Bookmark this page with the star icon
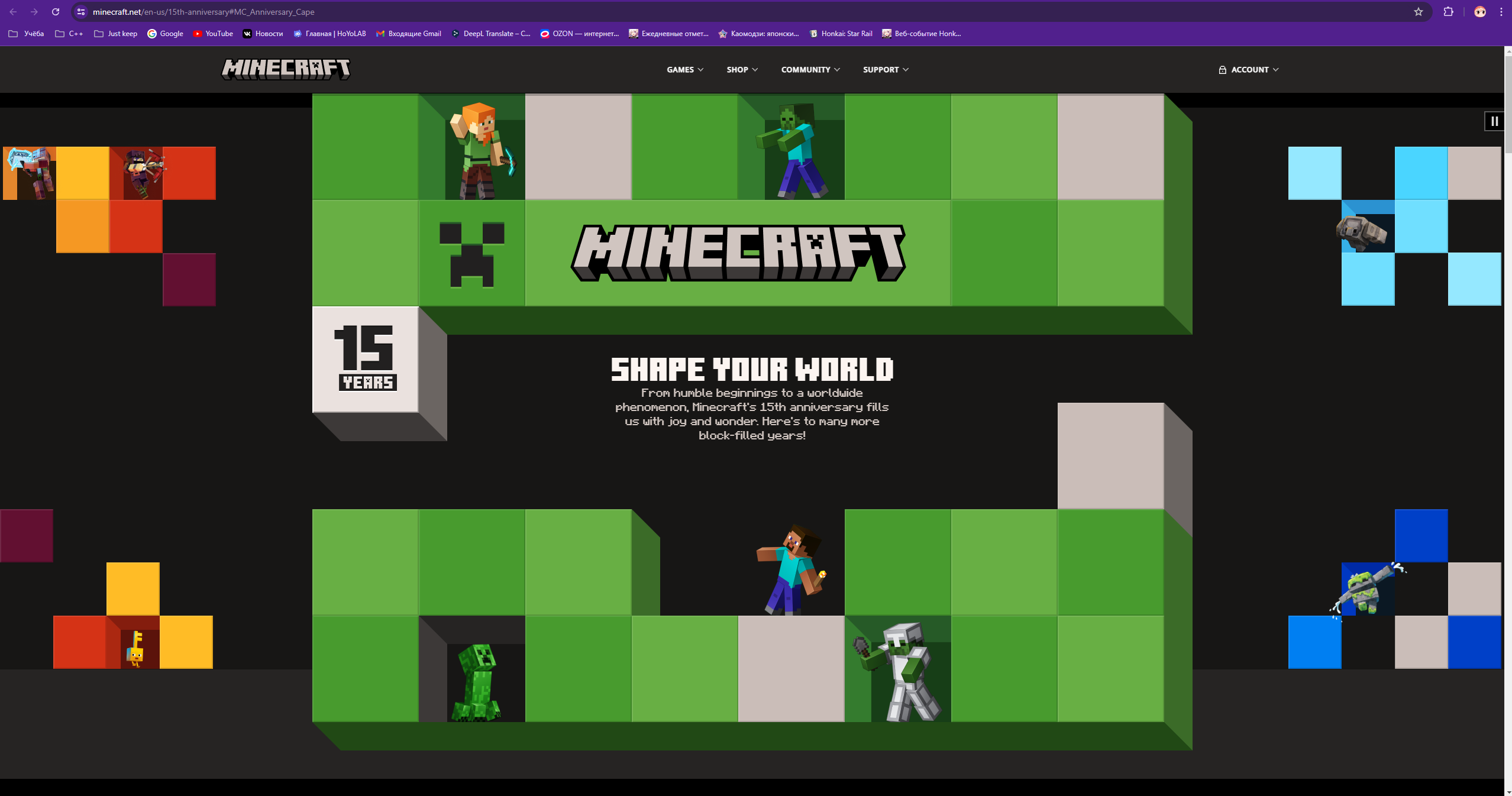1512x796 pixels. tap(1419, 12)
